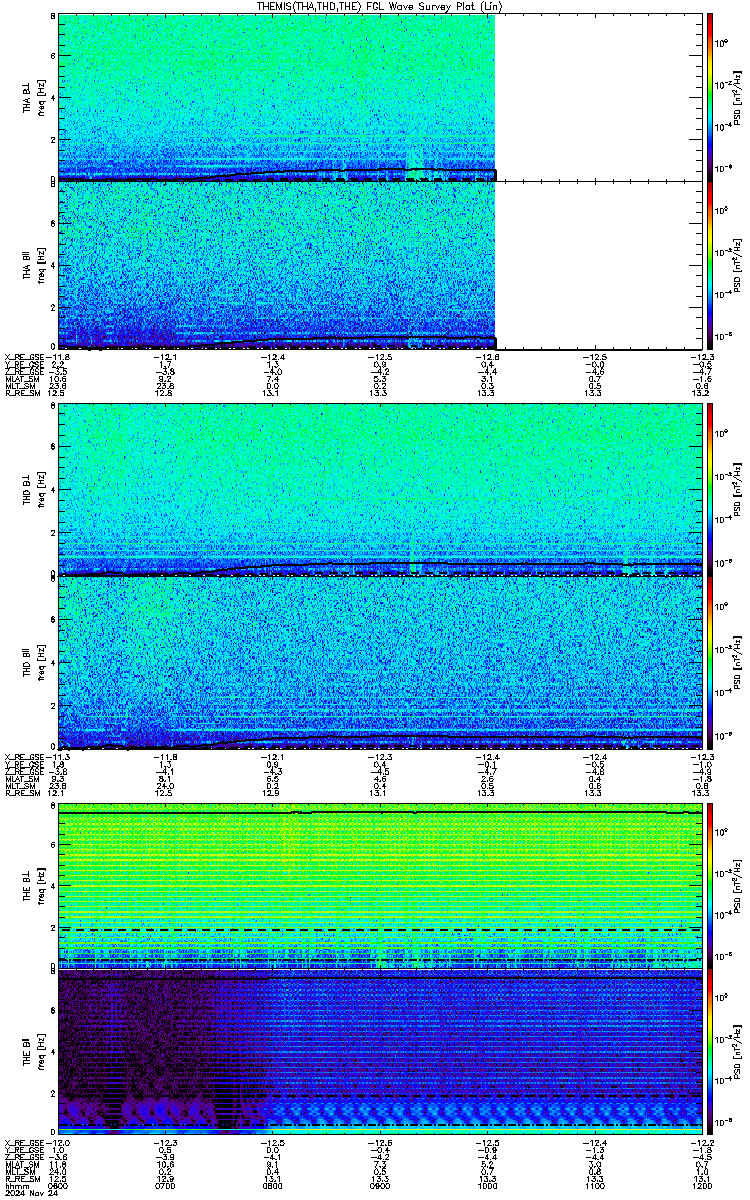This screenshot has width=750, height=1200.
Task: Click the X_RE_GSE label under the THE panels
Action: 24,1144
